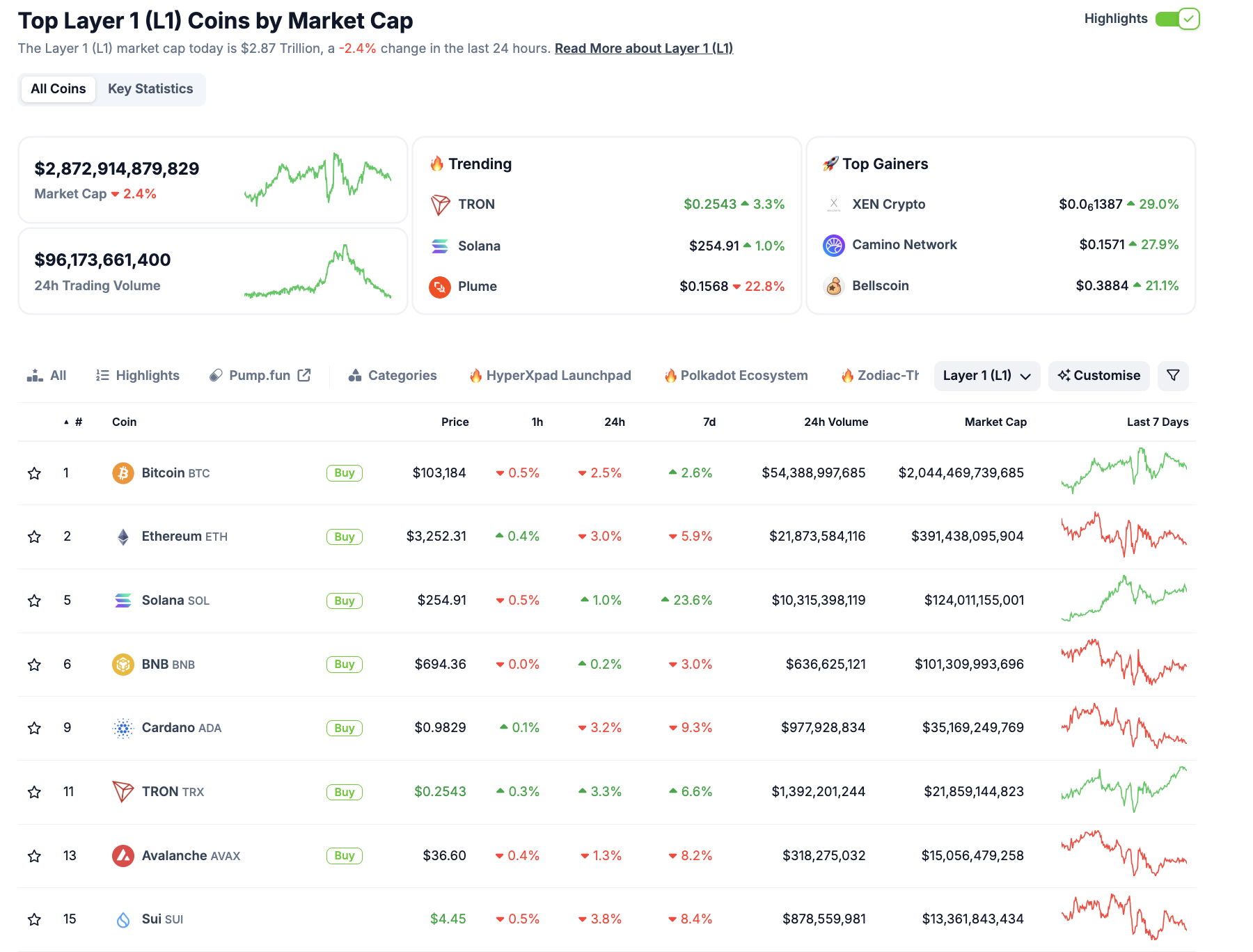Sort coins by the Market Cap column header
Image resolution: width=1253 pixels, height=952 pixels.
click(995, 422)
